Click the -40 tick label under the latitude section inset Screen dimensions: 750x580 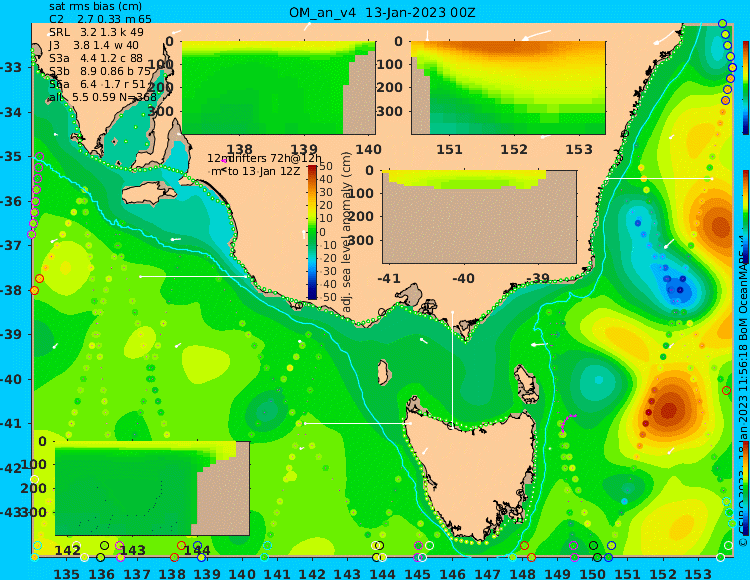click(x=463, y=278)
